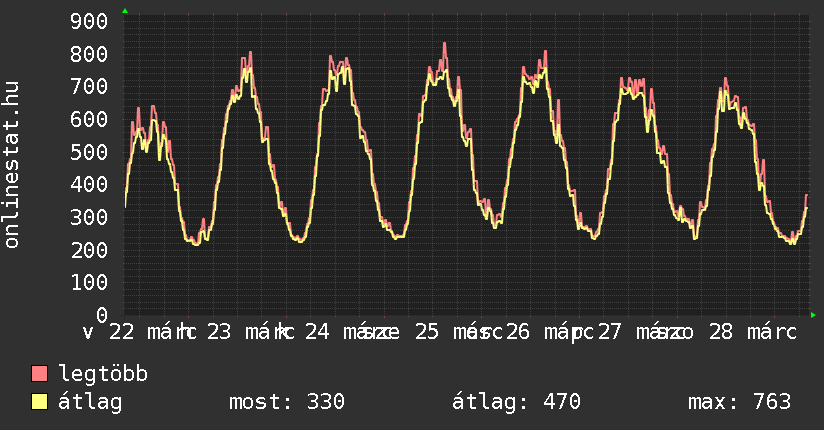Click the red legtöbb legend swatch
This screenshot has width=824, height=430.
pos(40,374)
